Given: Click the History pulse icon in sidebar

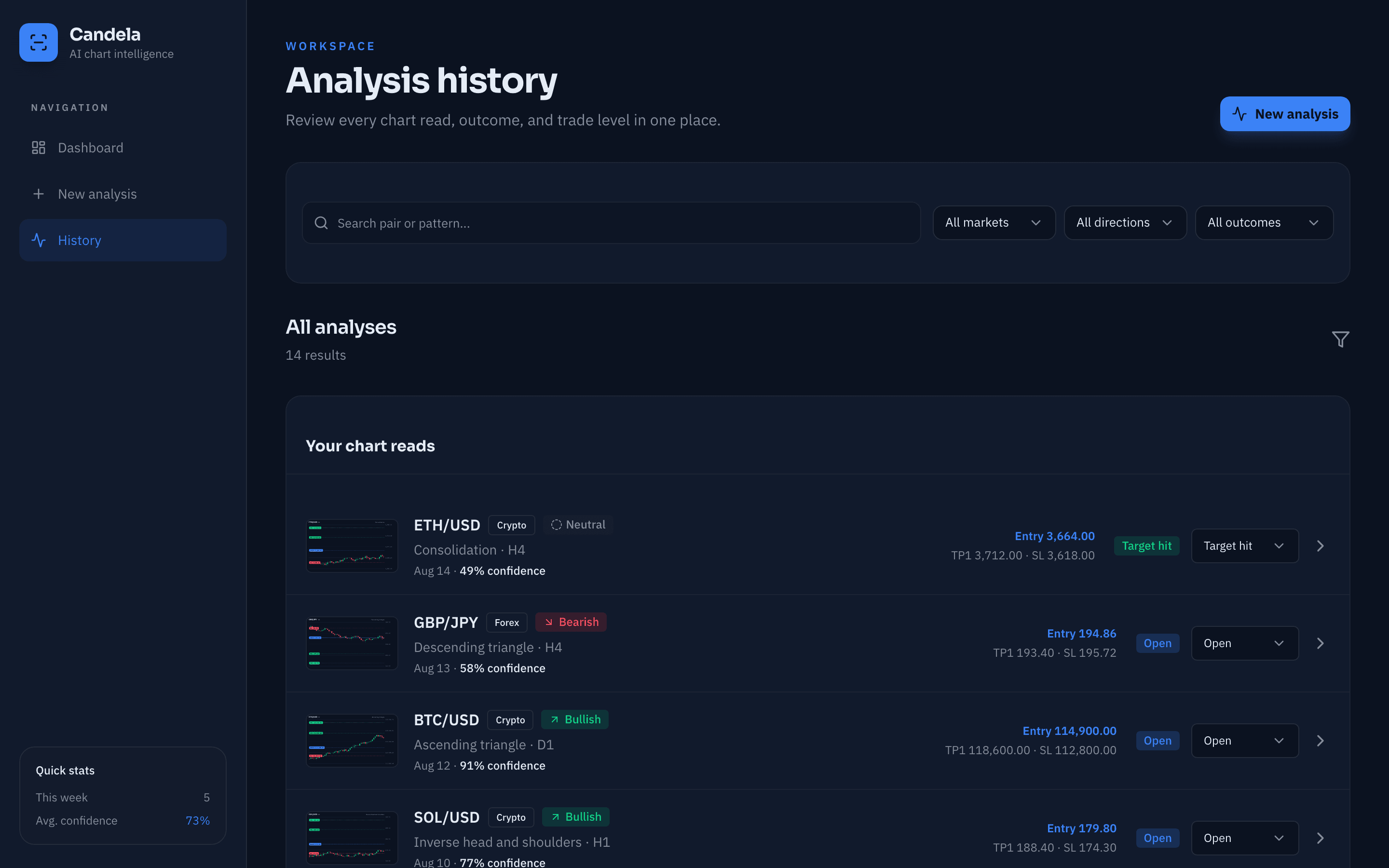Looking at the screenshot, I should [39, 240].
